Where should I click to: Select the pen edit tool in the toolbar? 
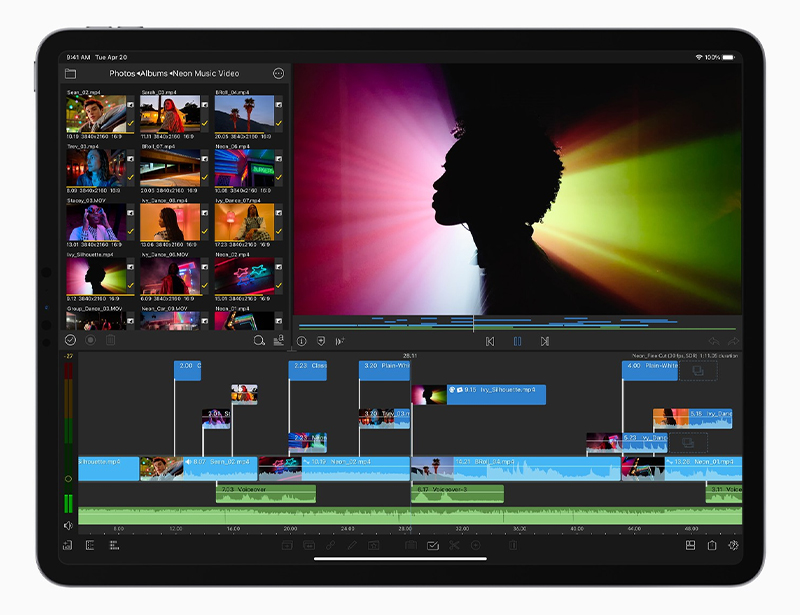351,545
